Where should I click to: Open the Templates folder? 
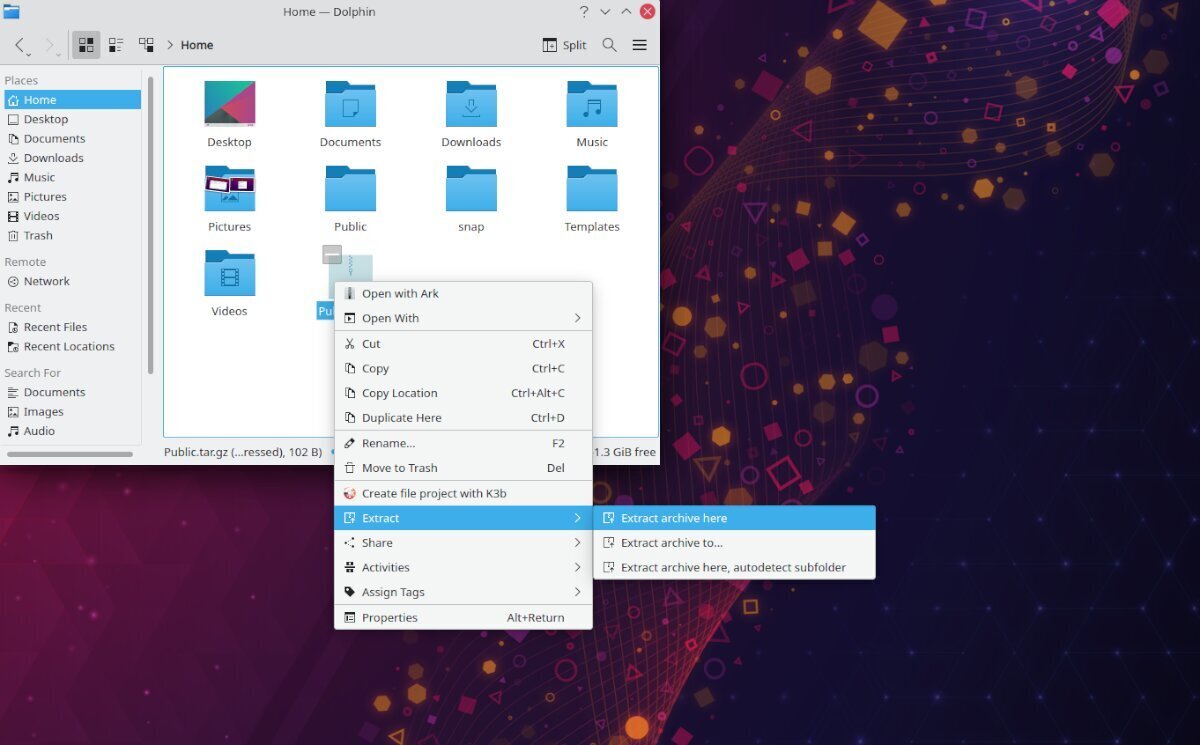pos(592,190)
